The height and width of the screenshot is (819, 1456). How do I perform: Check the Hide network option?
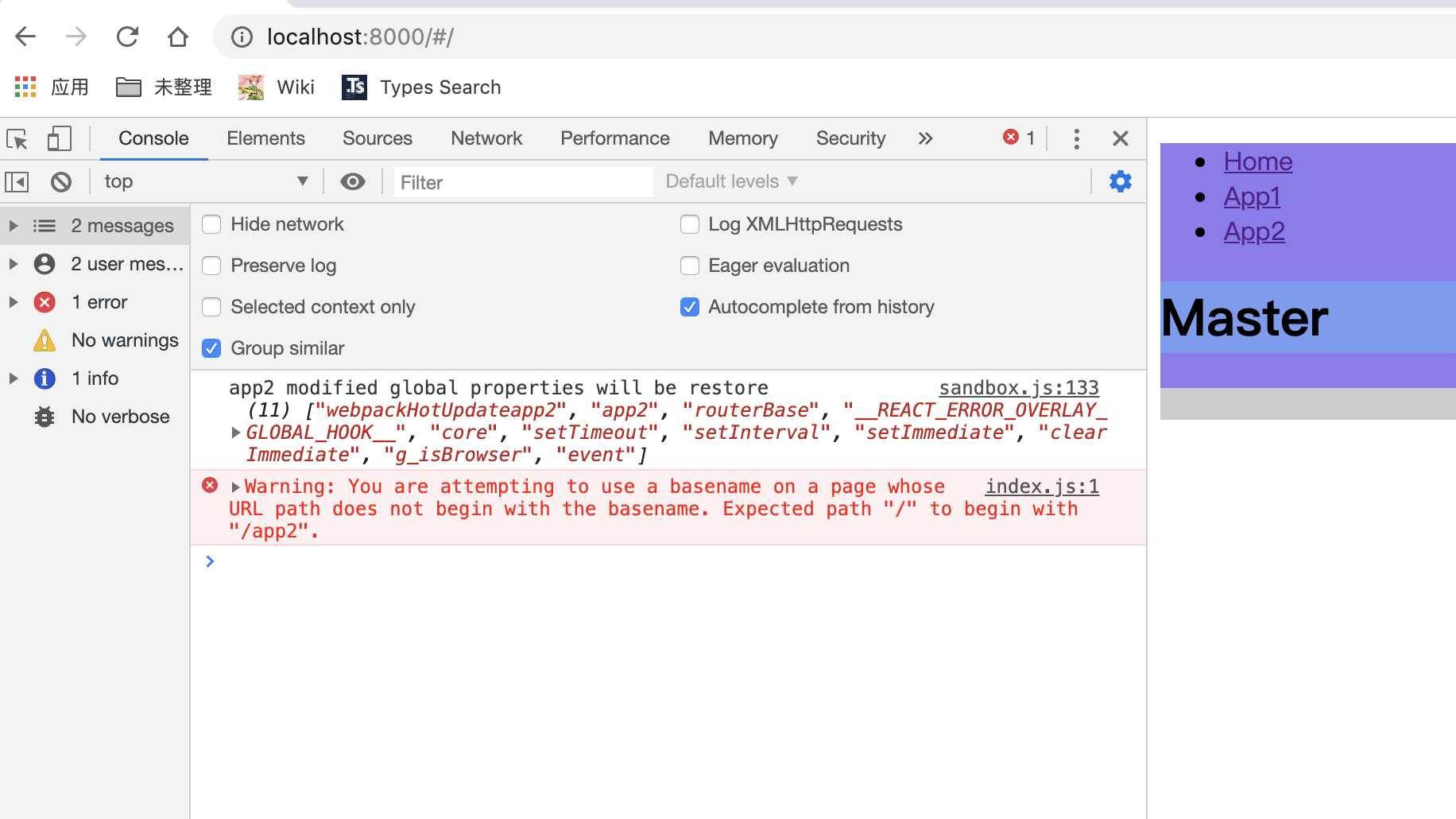pos(211,224)
